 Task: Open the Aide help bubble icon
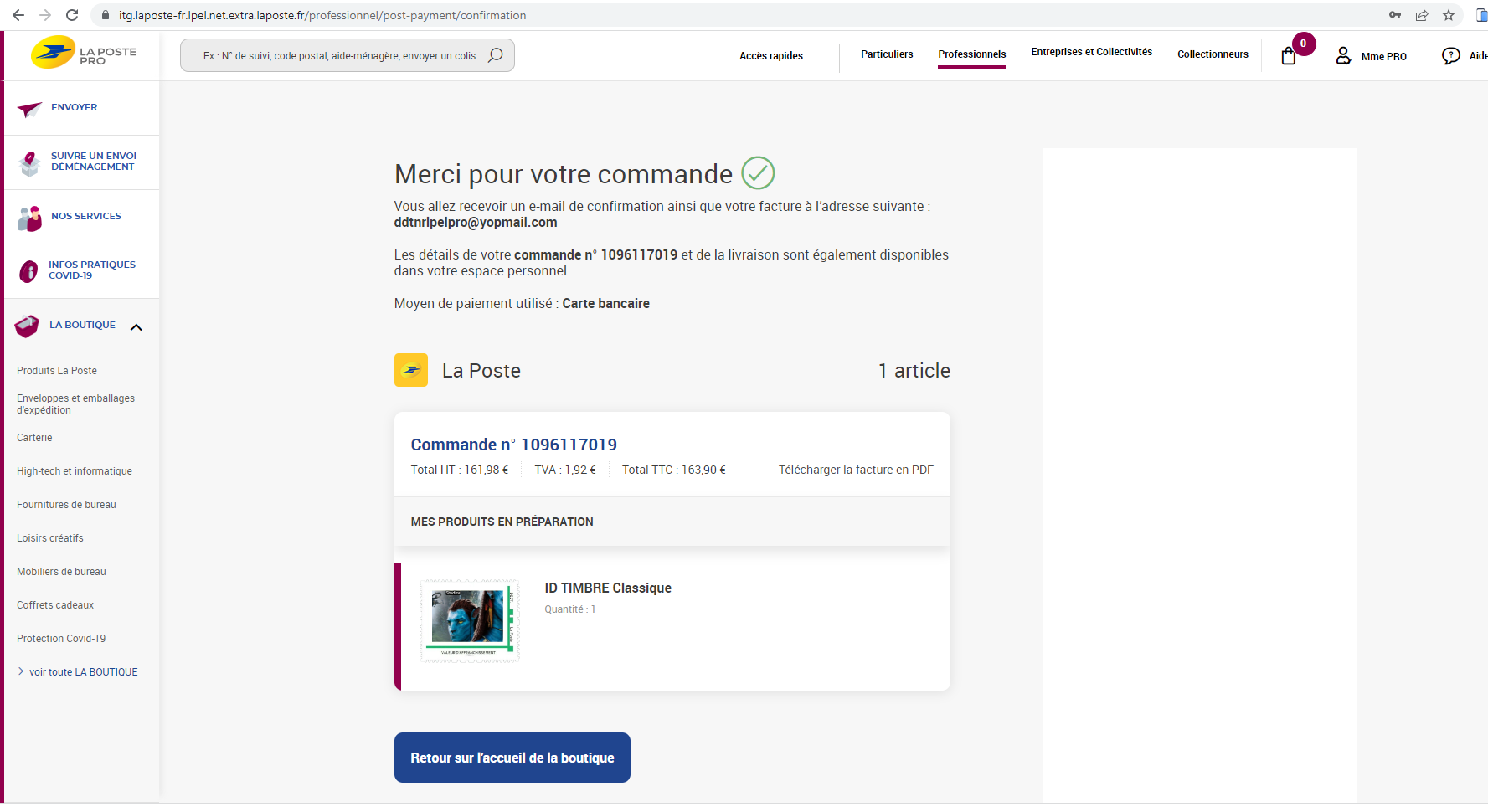coord(1450,56)
